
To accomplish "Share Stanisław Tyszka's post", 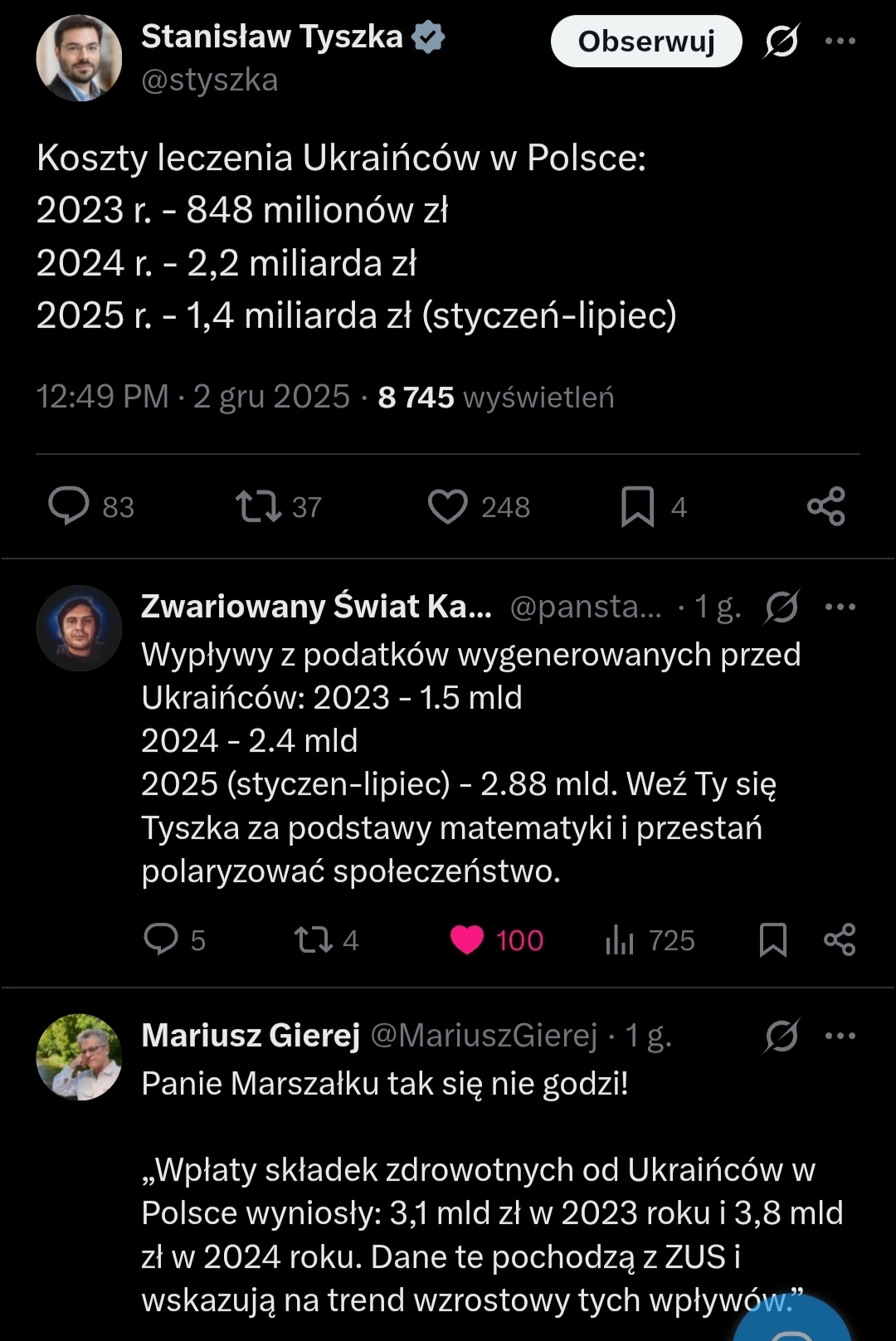I will coord(825,506).
